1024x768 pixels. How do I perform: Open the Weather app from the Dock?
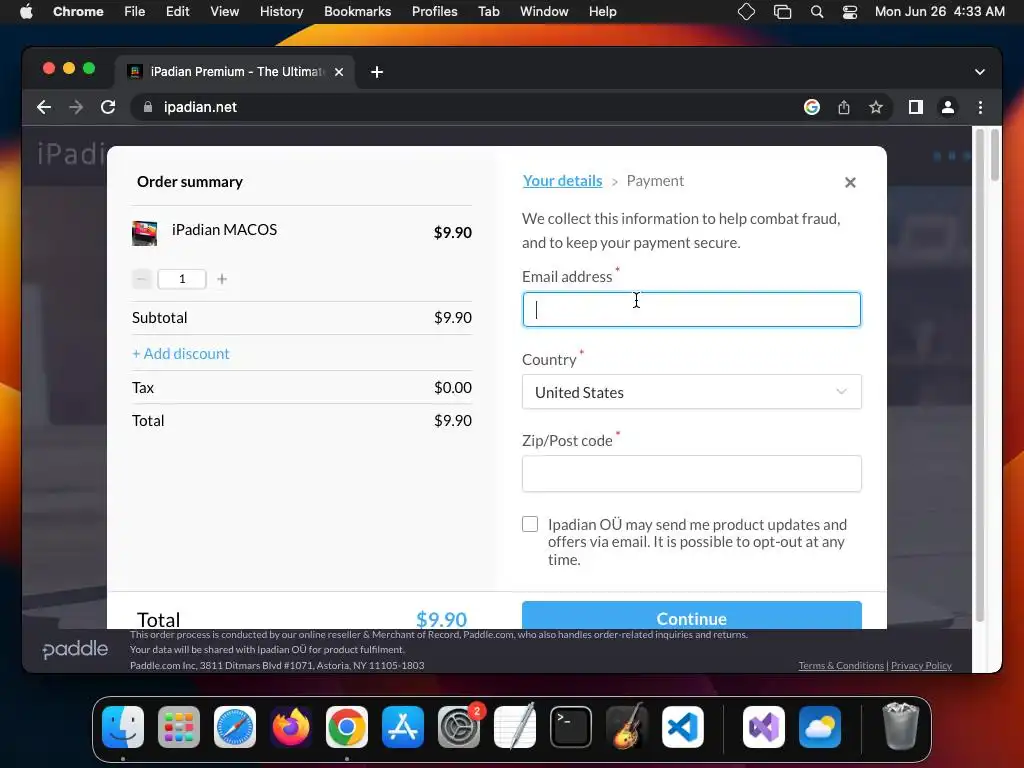pyautogui.click(x=820, y=727)
